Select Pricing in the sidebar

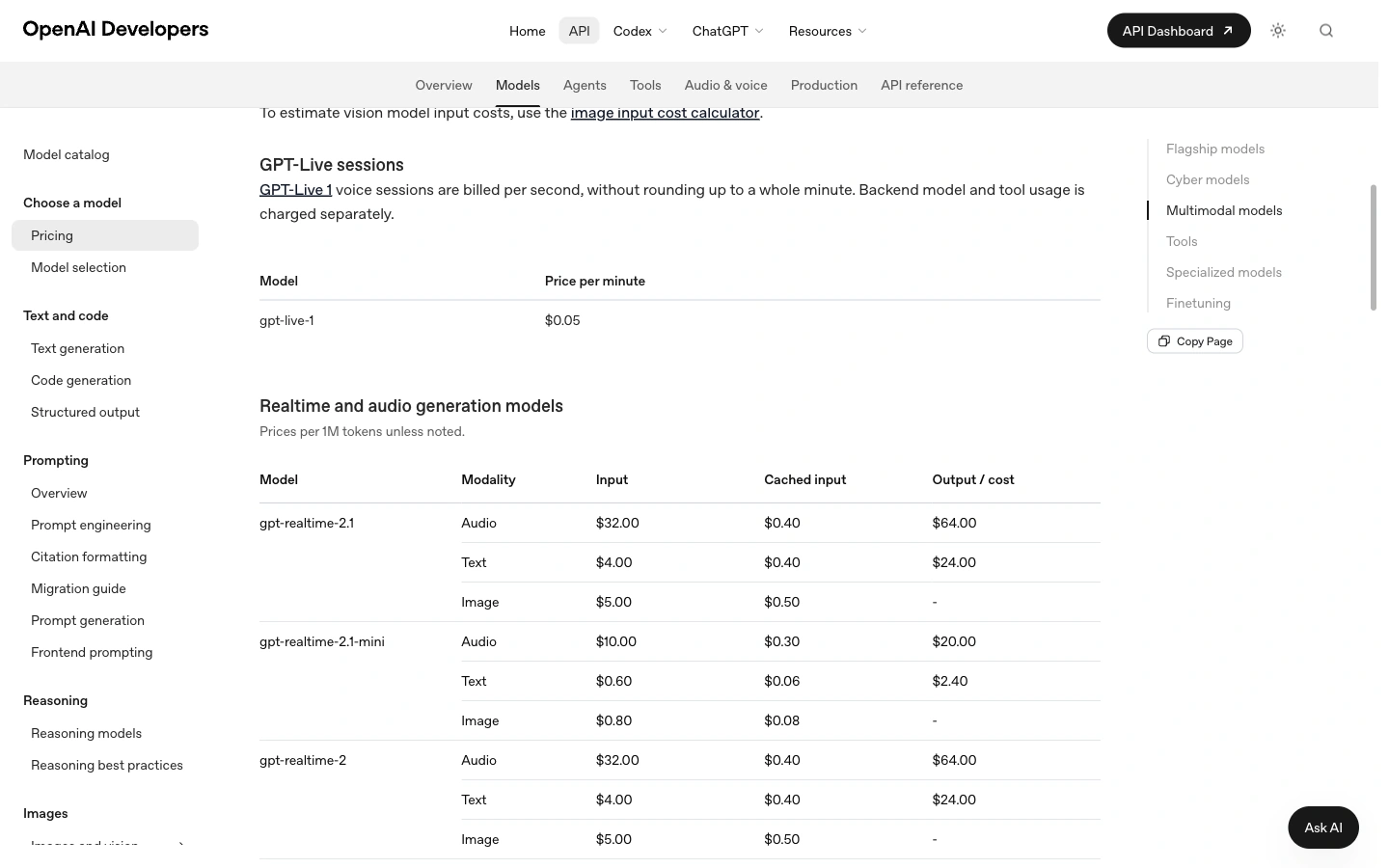[x=105, y=235]
